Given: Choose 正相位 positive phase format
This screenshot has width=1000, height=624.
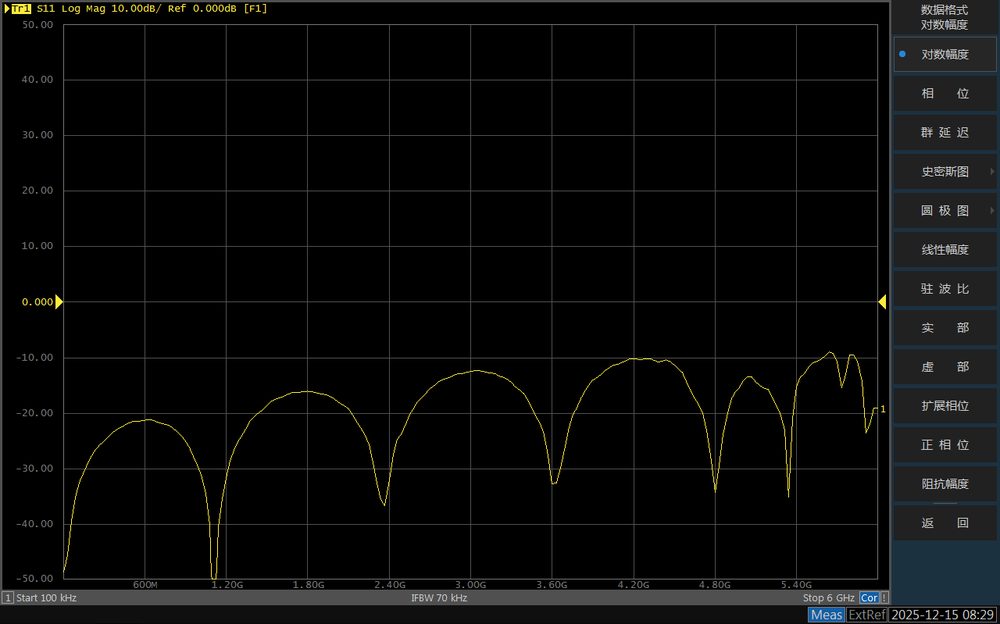Looking at the screenshot, I should tap(945, 445).
